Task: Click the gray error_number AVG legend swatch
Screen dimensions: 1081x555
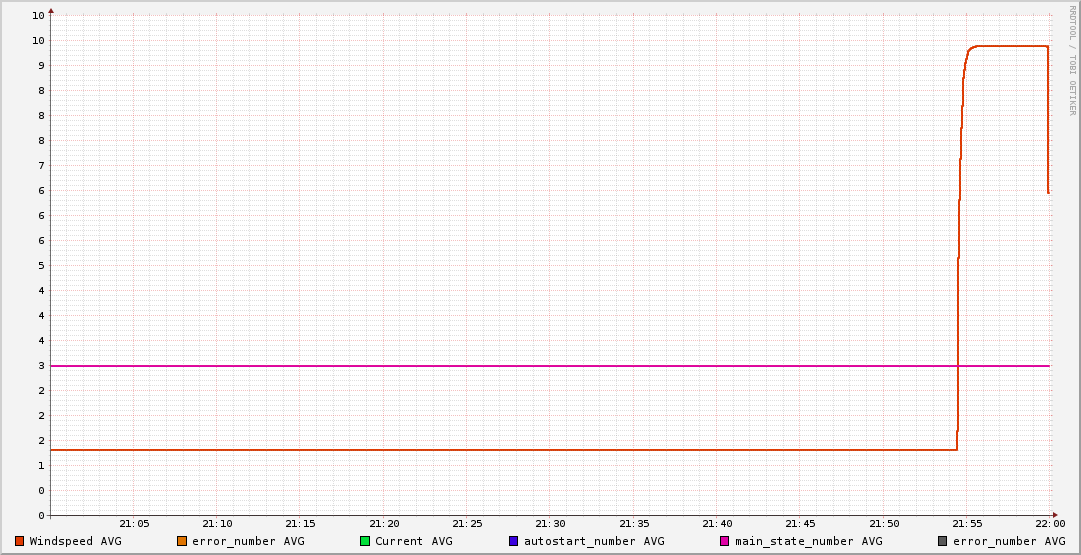Action: 942,541
